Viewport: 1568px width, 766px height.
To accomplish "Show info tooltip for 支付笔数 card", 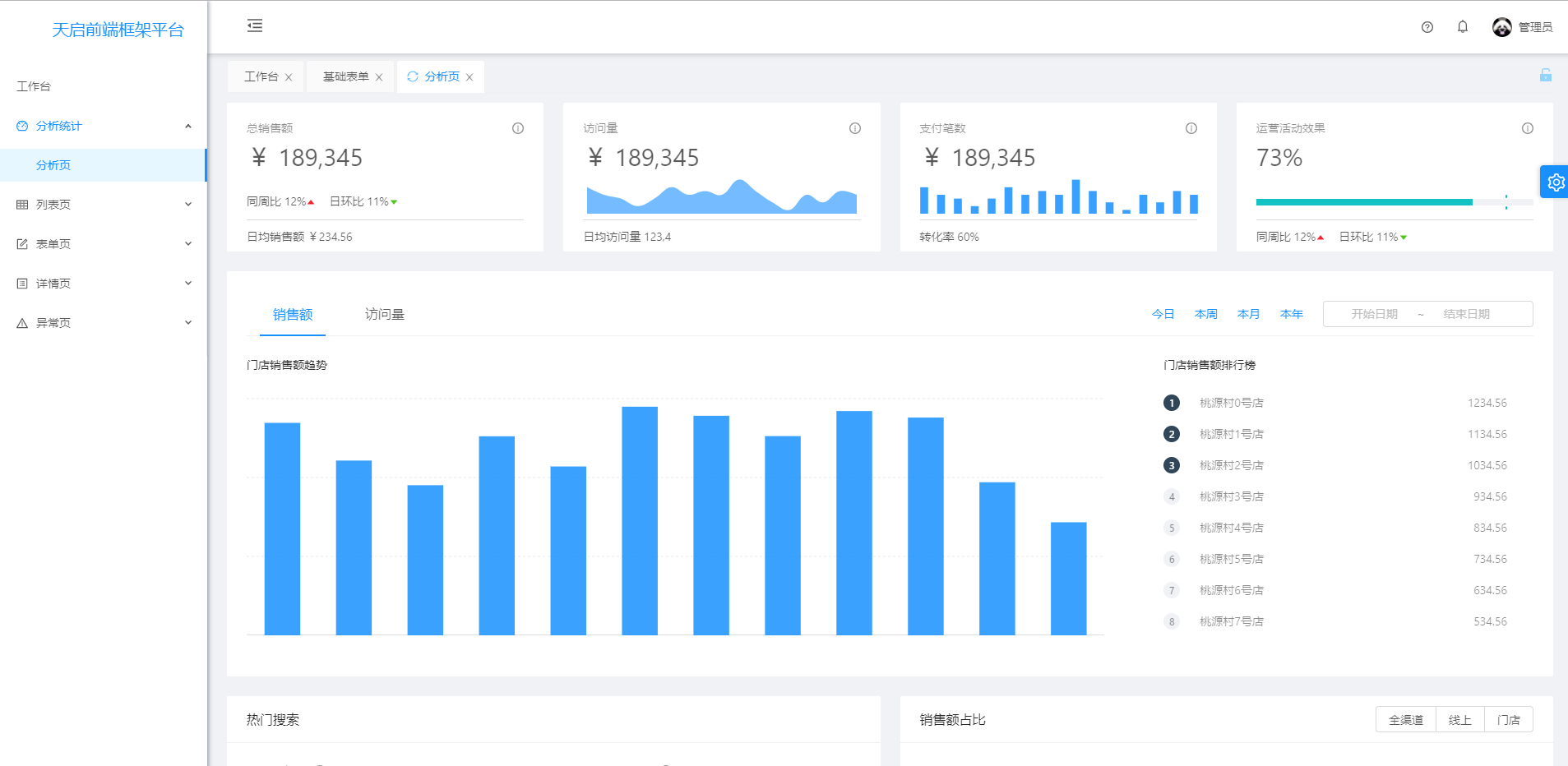I will (1191, 128).
